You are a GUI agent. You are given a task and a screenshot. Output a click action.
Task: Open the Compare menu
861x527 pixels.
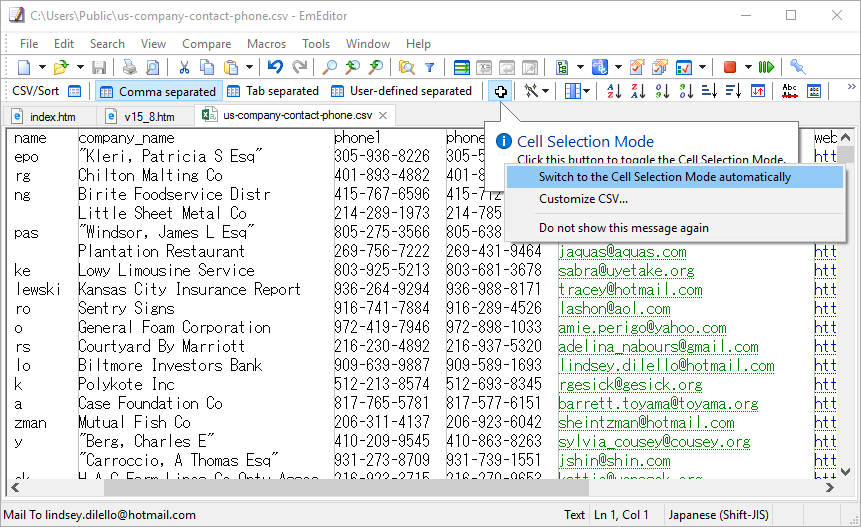(206, 44)
